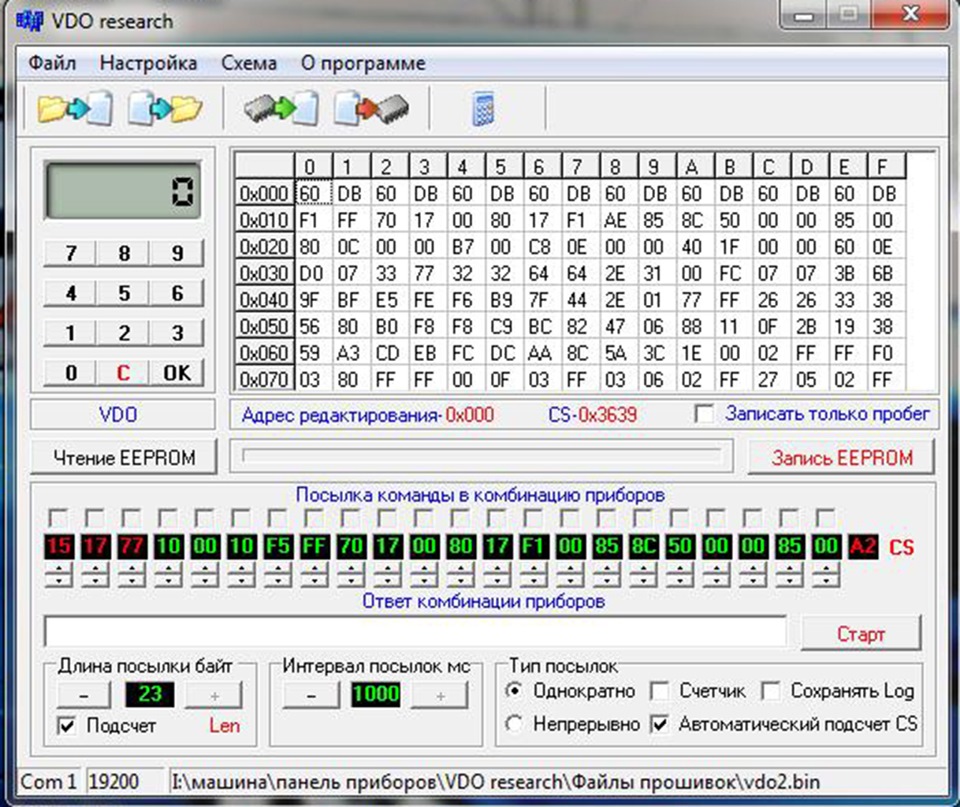The height and width of the screenshot is (807, 960).
Task: Click the red Len label
Action: click(224, 726)
